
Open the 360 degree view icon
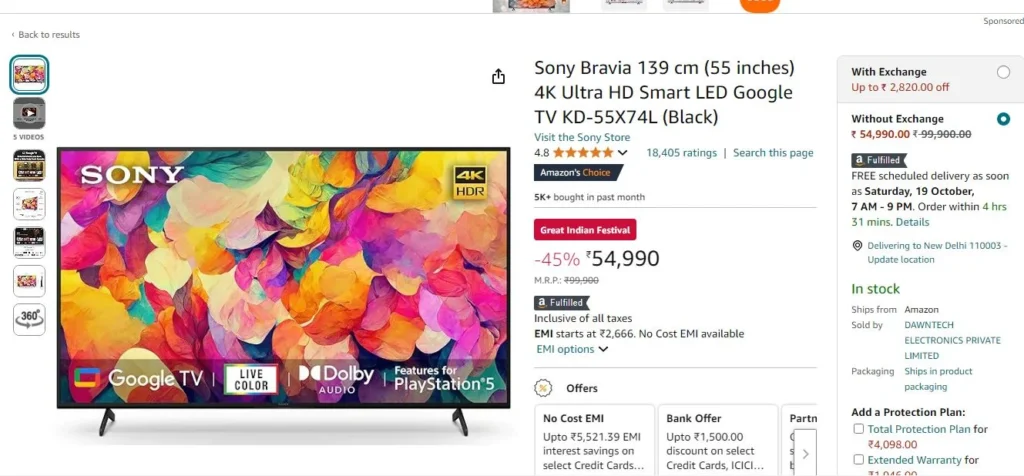[x=29, y=319]
